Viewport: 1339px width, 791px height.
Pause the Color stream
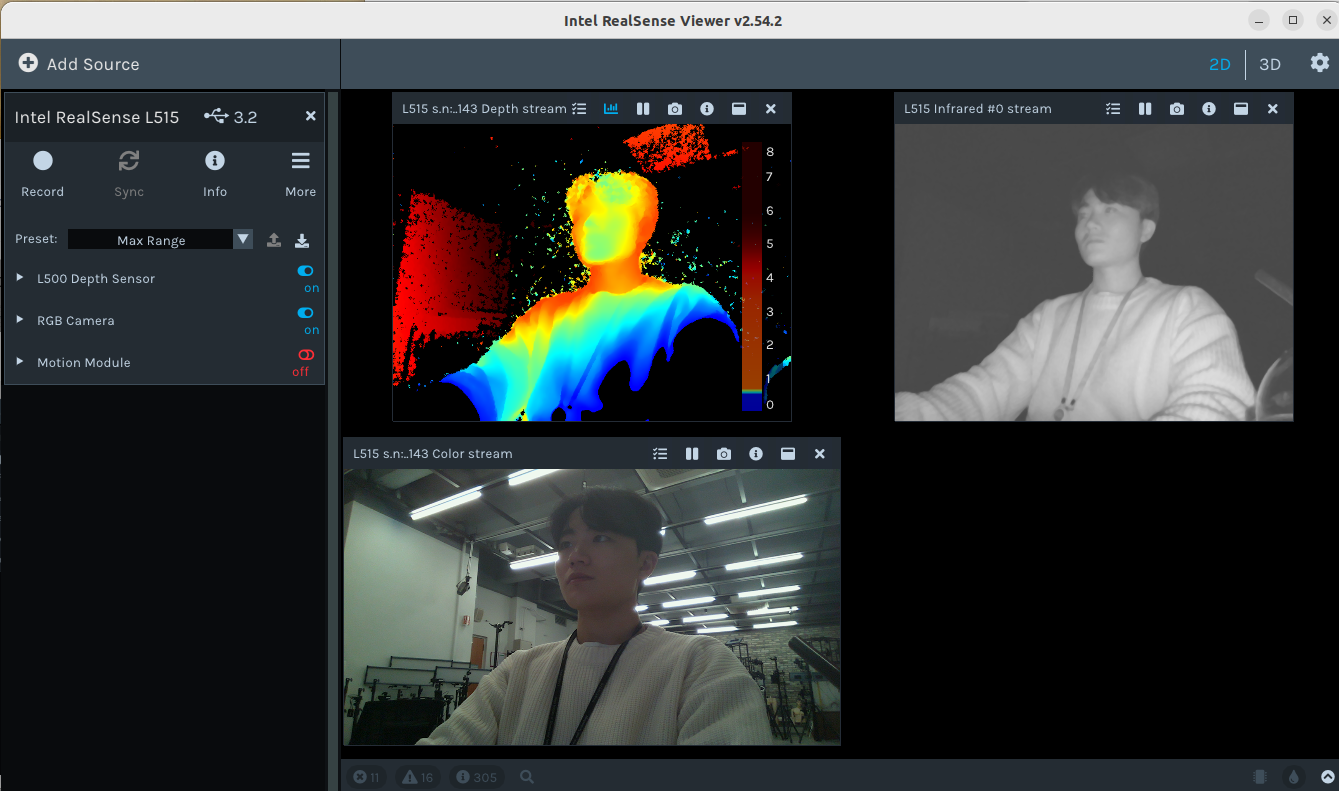click(692, 453)
